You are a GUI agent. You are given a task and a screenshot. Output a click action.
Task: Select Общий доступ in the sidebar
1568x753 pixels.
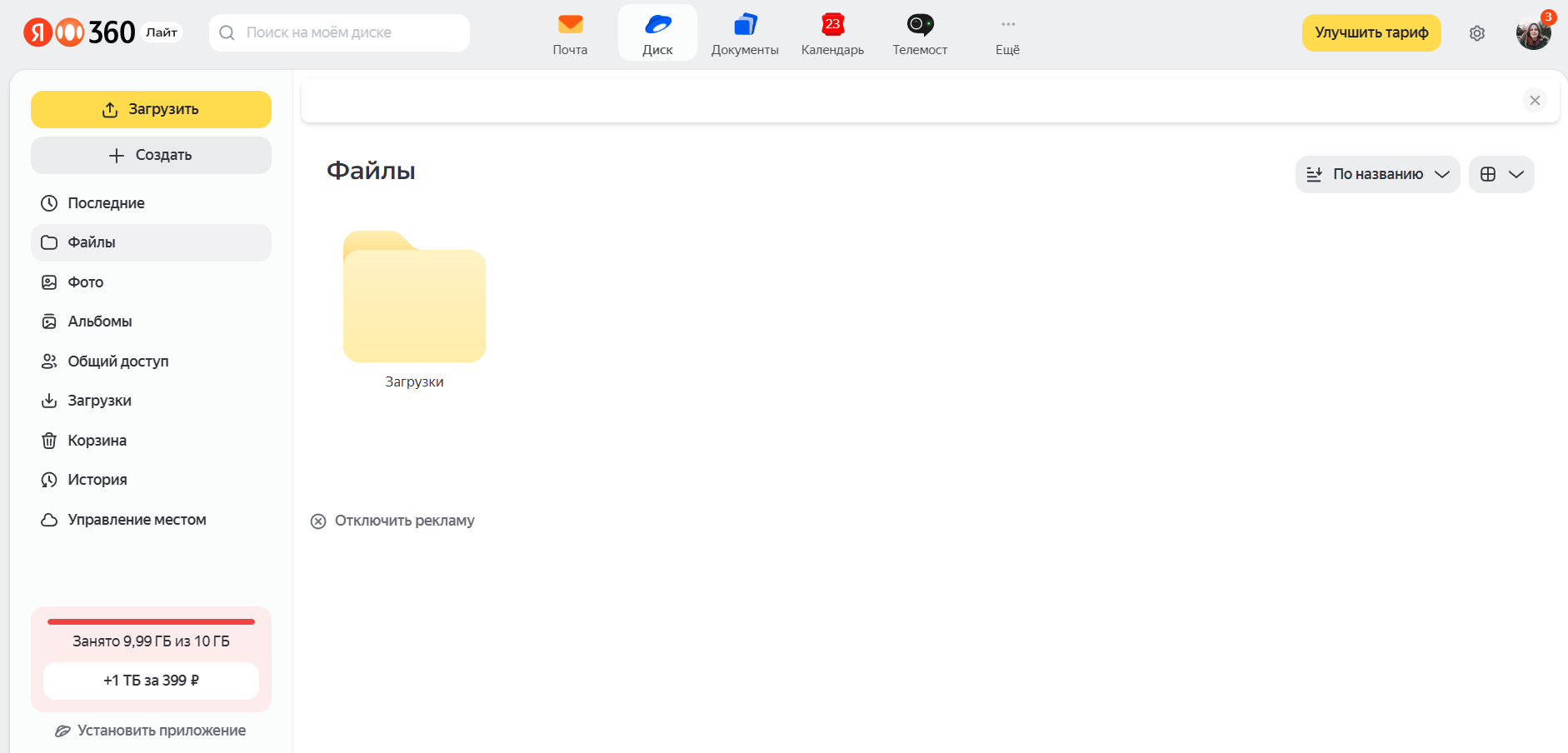tap(117, 362)
